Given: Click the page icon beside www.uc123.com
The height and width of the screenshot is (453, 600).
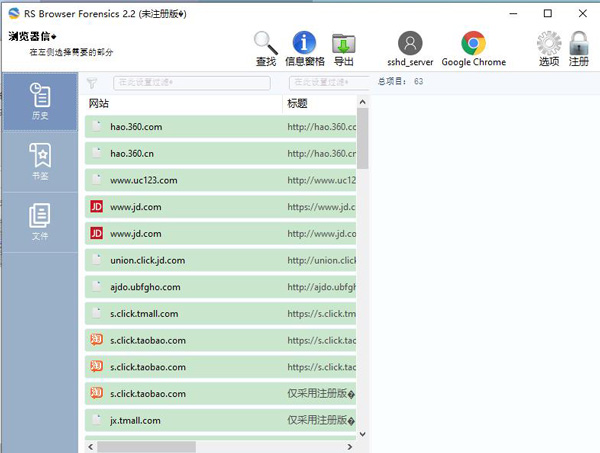Looking at the screenshot, I should pos(97,180).
